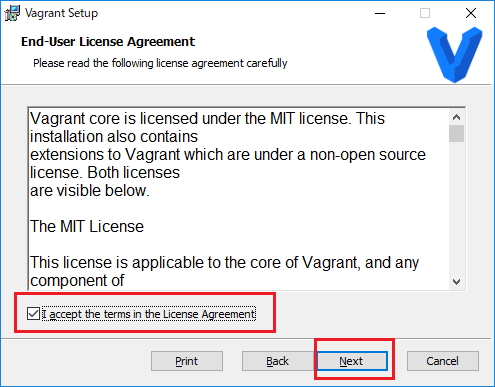Print the license agreement
495x387 pixels.
point(187,361)
